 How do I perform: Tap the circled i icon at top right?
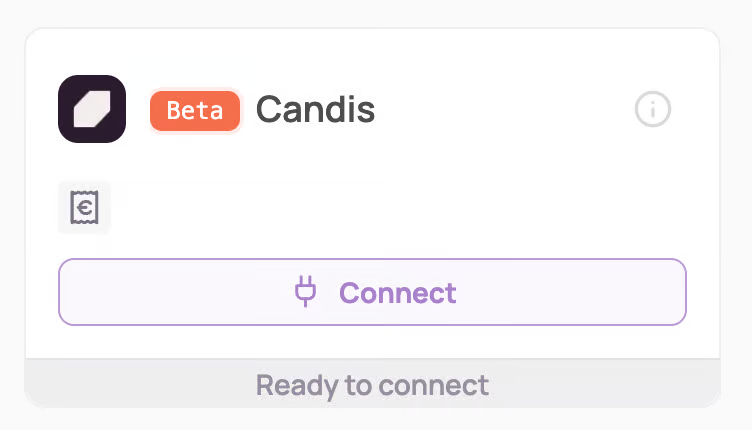pyautogui.click(x=653, y=109)
